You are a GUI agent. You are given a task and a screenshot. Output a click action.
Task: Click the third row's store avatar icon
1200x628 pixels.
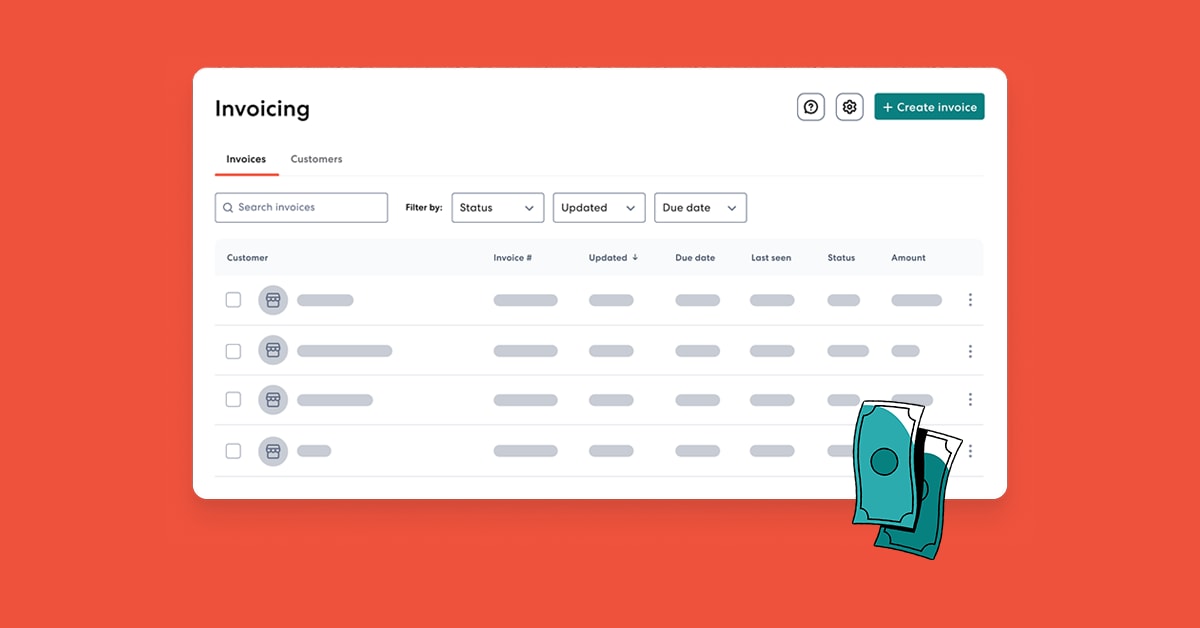(x=273, y=400)
